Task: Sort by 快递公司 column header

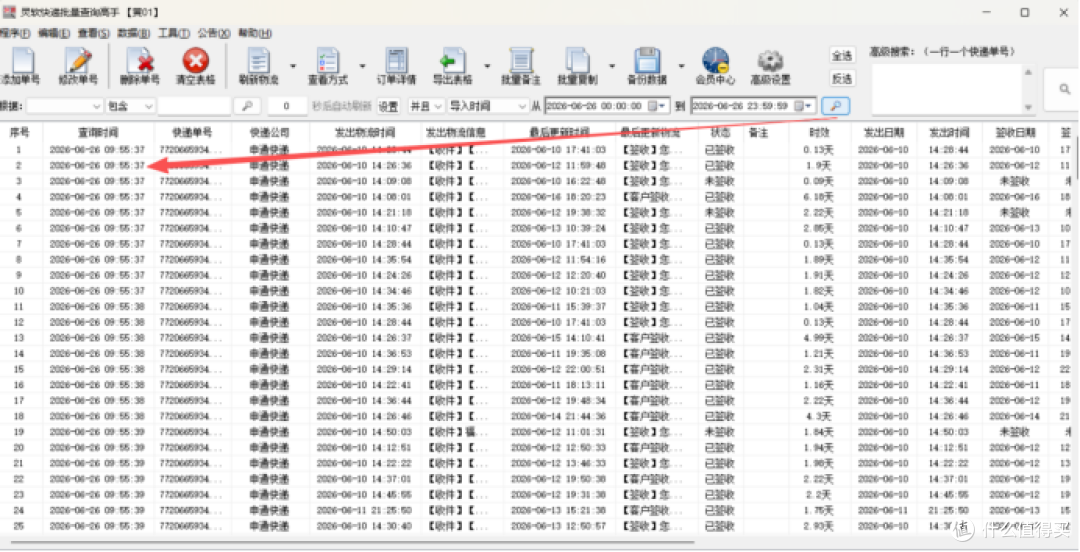Action: point(270,132)
